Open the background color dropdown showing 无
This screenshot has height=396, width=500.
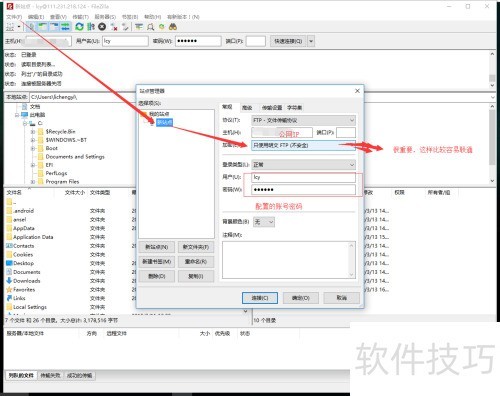point(264,222)
